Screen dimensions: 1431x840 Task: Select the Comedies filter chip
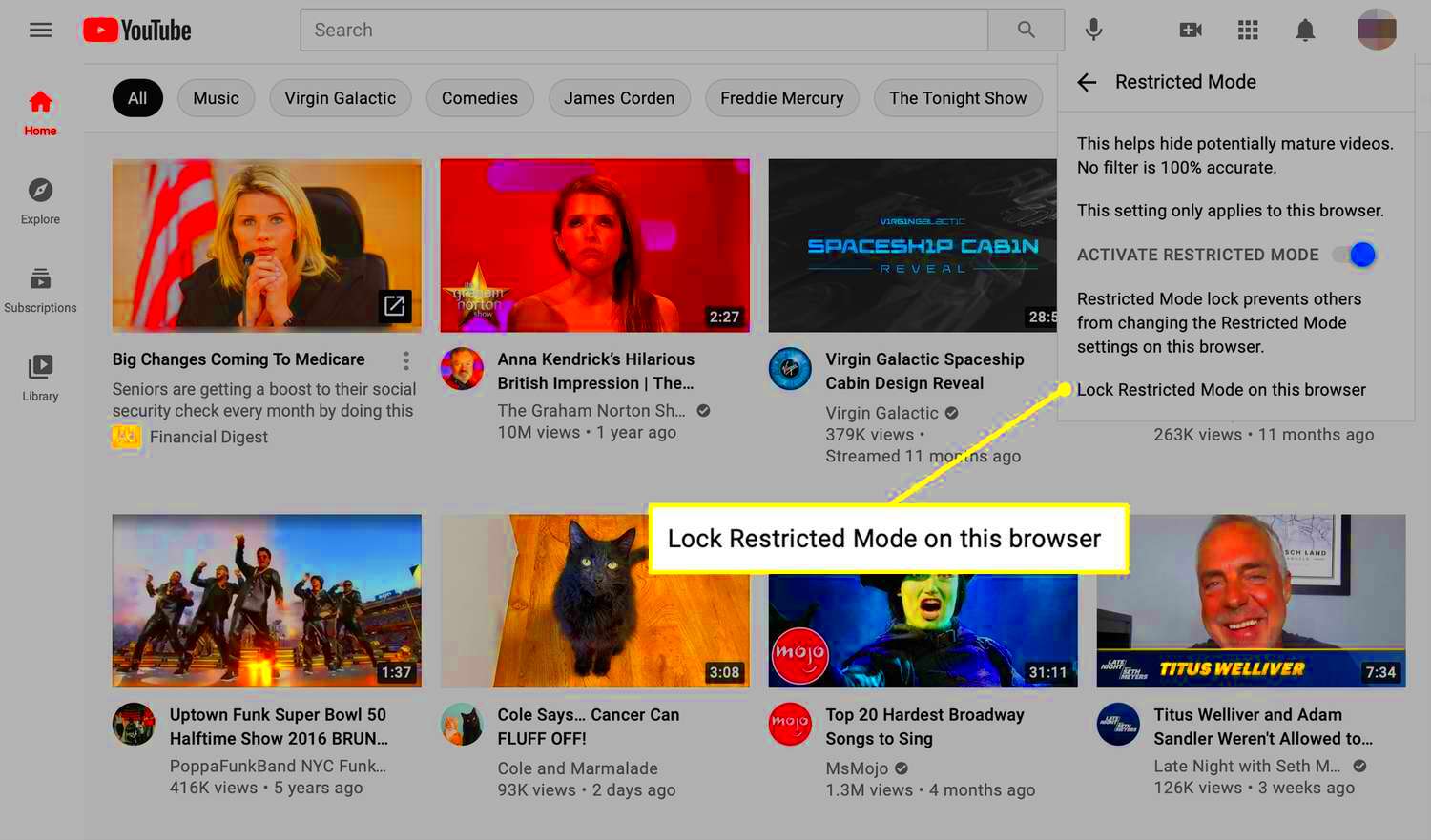coord(480,98)
